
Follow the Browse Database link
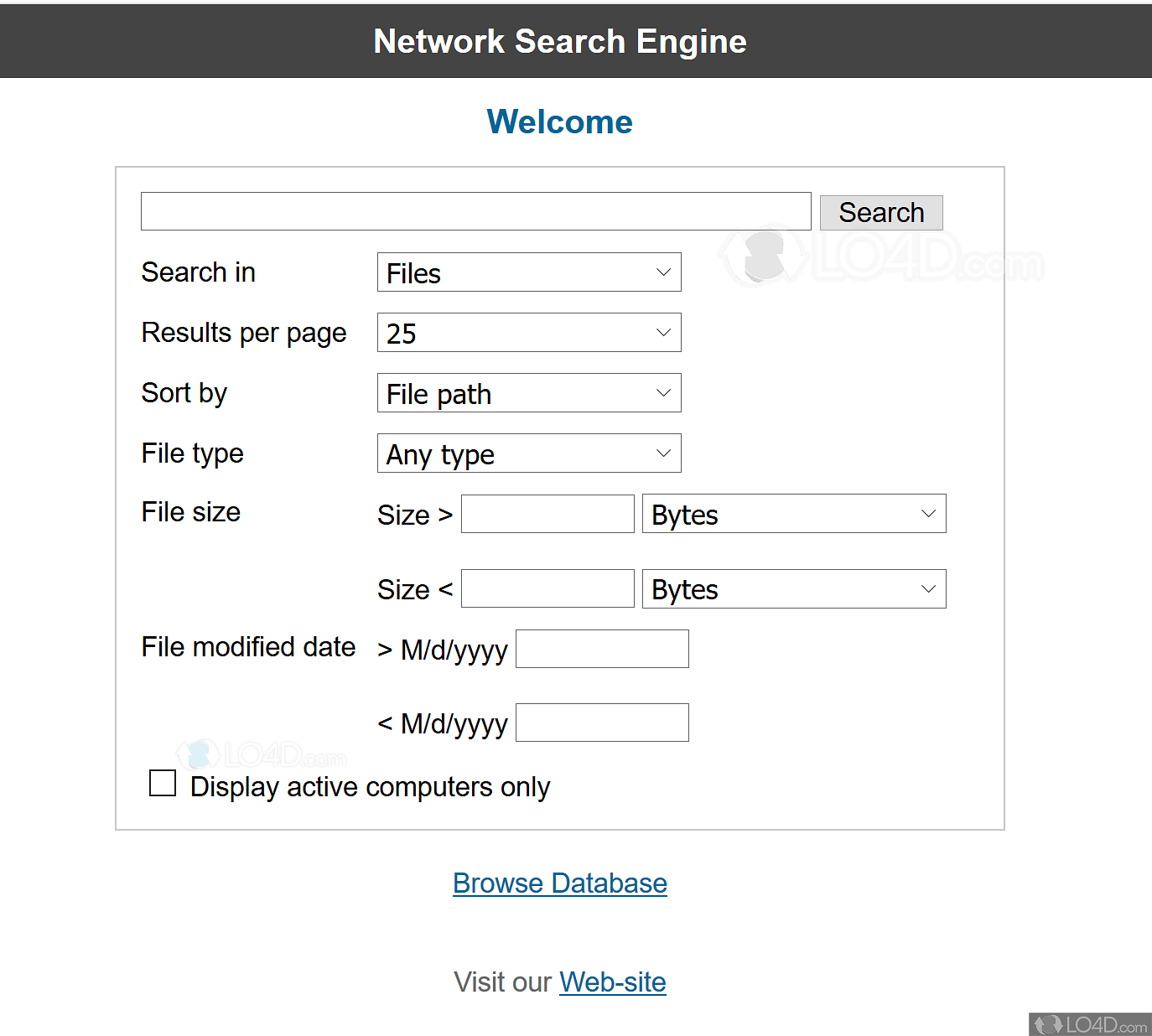559,883
